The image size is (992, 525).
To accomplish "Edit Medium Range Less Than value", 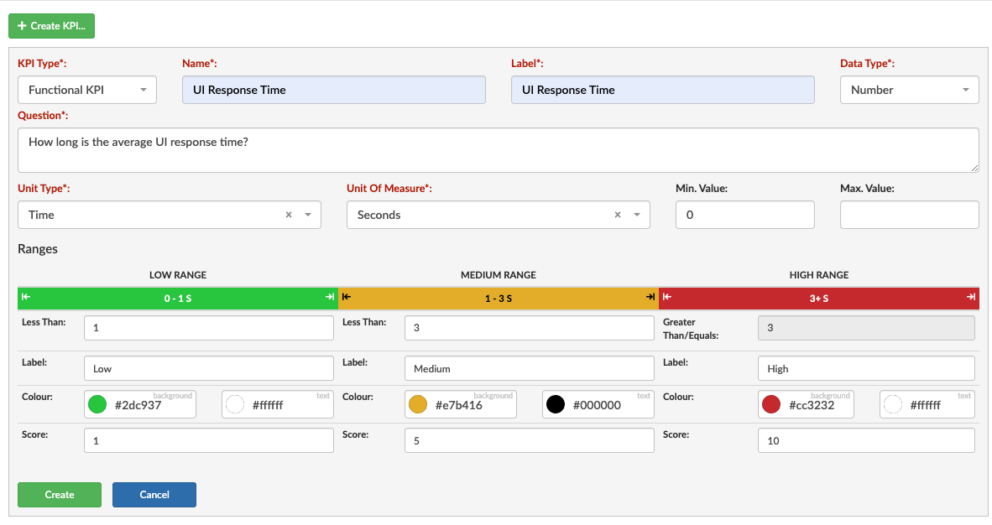I will pyautogui.click(x=529, y=328).
